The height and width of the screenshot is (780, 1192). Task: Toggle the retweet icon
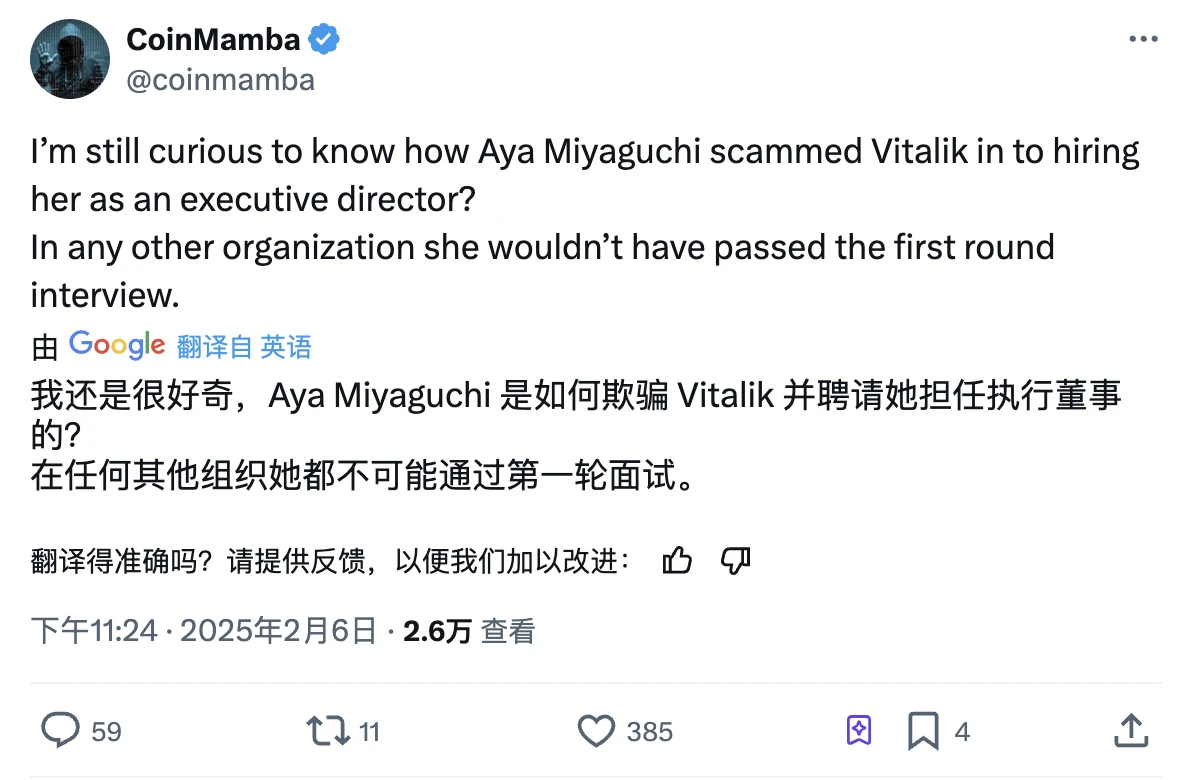tap(328, 731)
